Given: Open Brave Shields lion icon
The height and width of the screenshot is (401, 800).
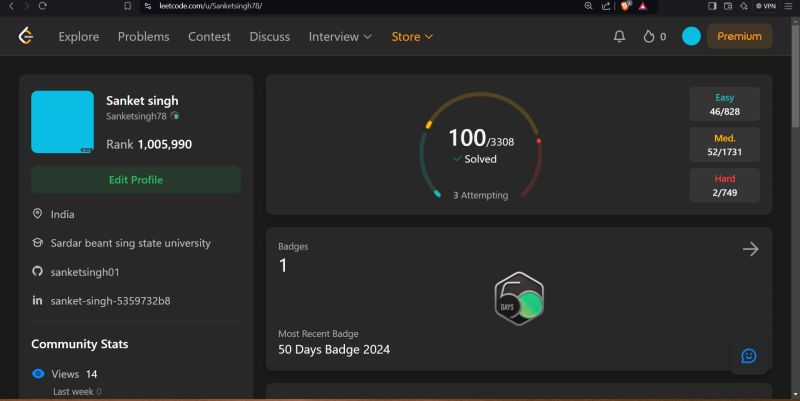Looking at the screenshot, I should (x=626, y=6).
